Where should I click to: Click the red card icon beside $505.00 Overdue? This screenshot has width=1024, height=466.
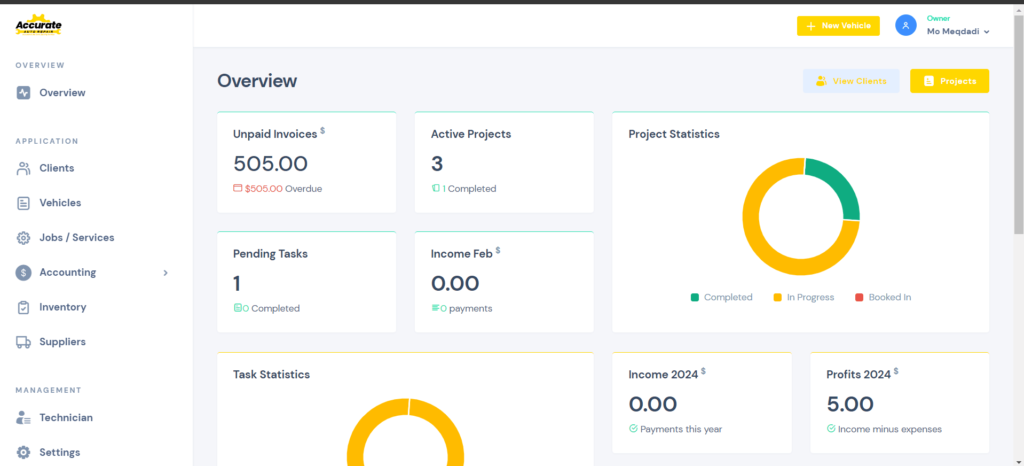point(238,189)
